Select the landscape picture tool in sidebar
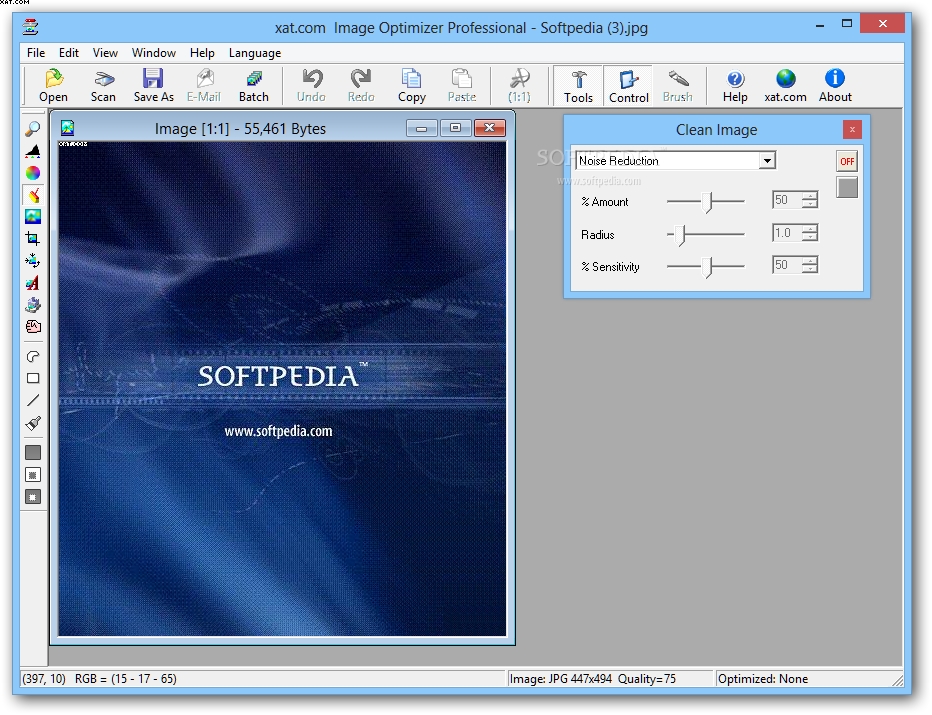The width and height of the screenshot is (932, 715). [33, 217]
